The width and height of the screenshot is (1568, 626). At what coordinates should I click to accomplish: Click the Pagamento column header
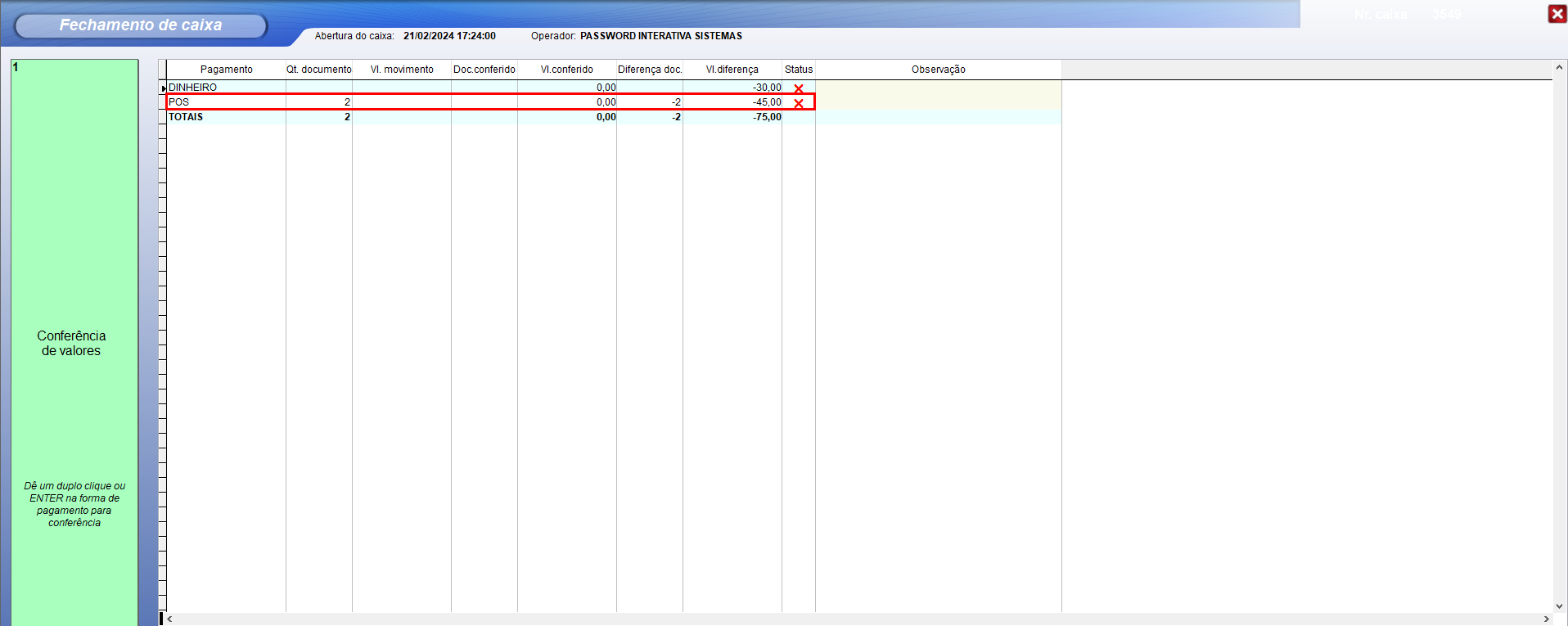coord(227,70)
